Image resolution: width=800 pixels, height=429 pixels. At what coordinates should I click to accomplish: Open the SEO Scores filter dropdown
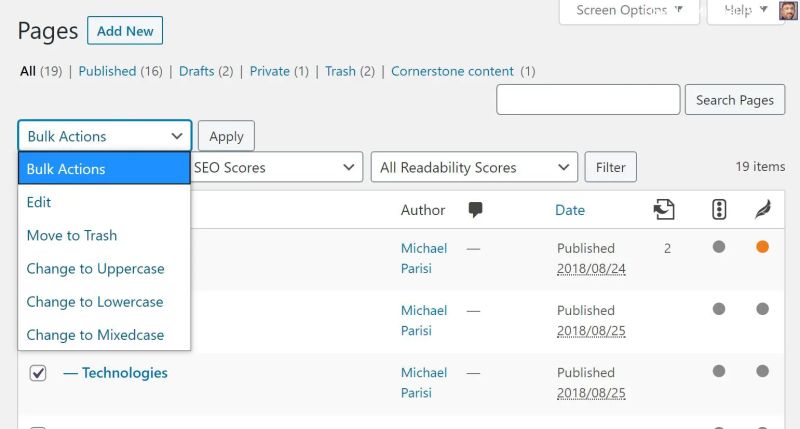tap(277, 167)
